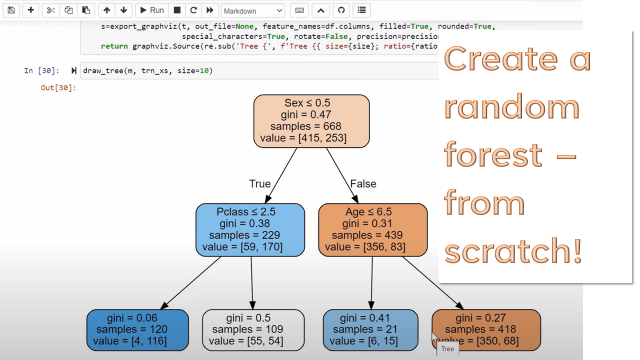640x360 pixels.
Task: Click the Run button
Action: (x=152, y=10)
